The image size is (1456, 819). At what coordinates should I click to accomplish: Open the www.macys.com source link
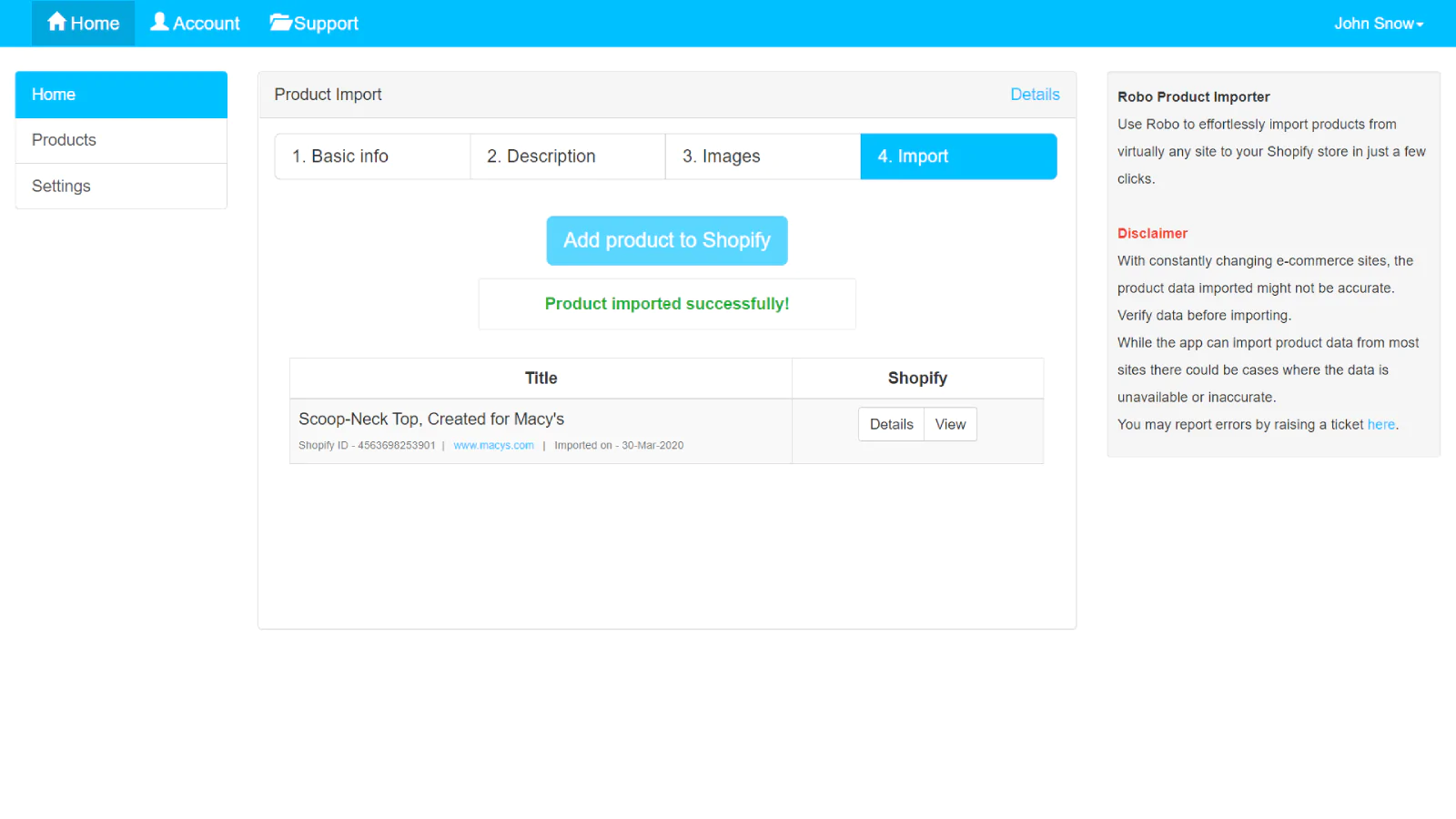pyautogui.click(x=493, y=445)
